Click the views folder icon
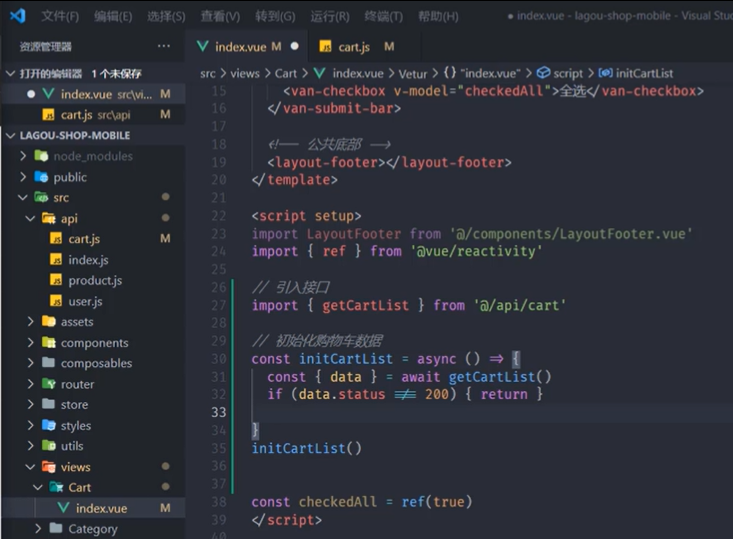The image size is (733, 539). coord(49,466)
